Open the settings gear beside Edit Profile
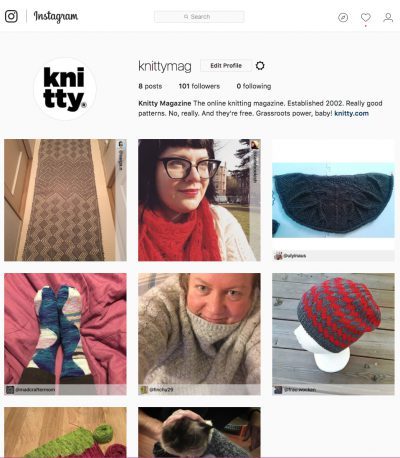This screenshot has width=400, height=458. (260, 66)
